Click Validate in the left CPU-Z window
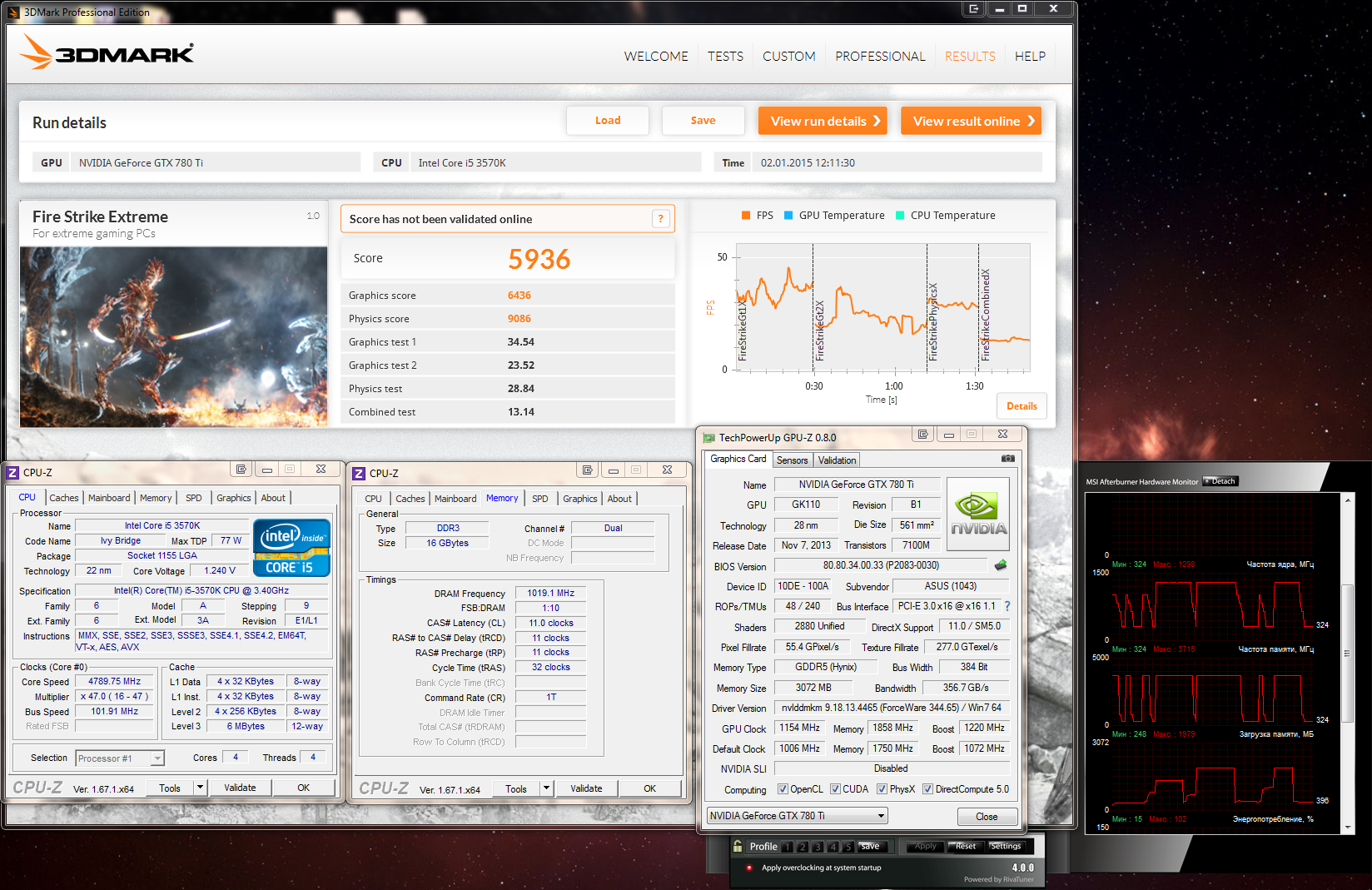 [240, 788]
